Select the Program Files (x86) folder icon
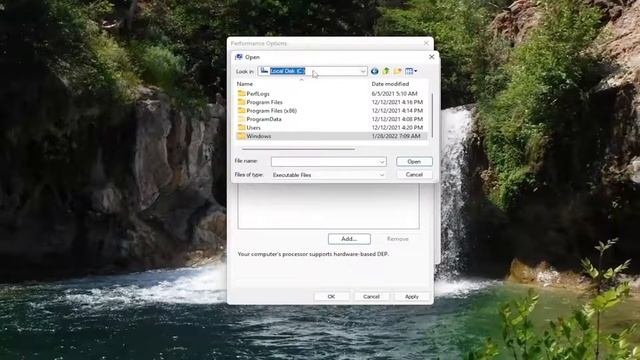Screen dimensions: 640x360 pyautogui.click(x=241, y=111)
